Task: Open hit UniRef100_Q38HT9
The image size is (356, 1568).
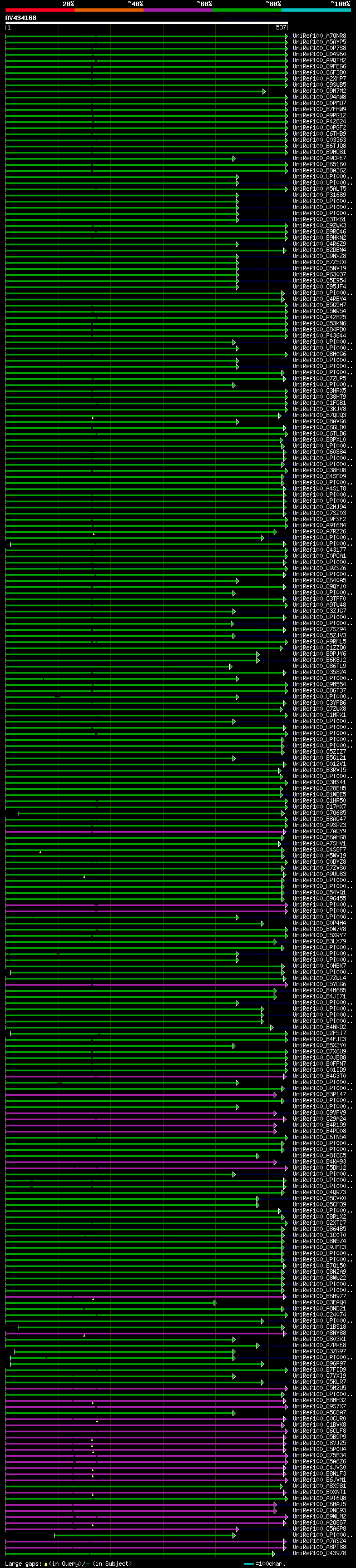Action: click(x=319, y=397)
